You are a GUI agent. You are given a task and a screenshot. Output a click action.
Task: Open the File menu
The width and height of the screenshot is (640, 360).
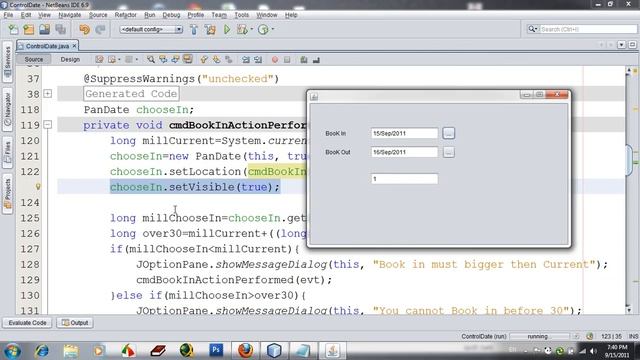point(8,15)
